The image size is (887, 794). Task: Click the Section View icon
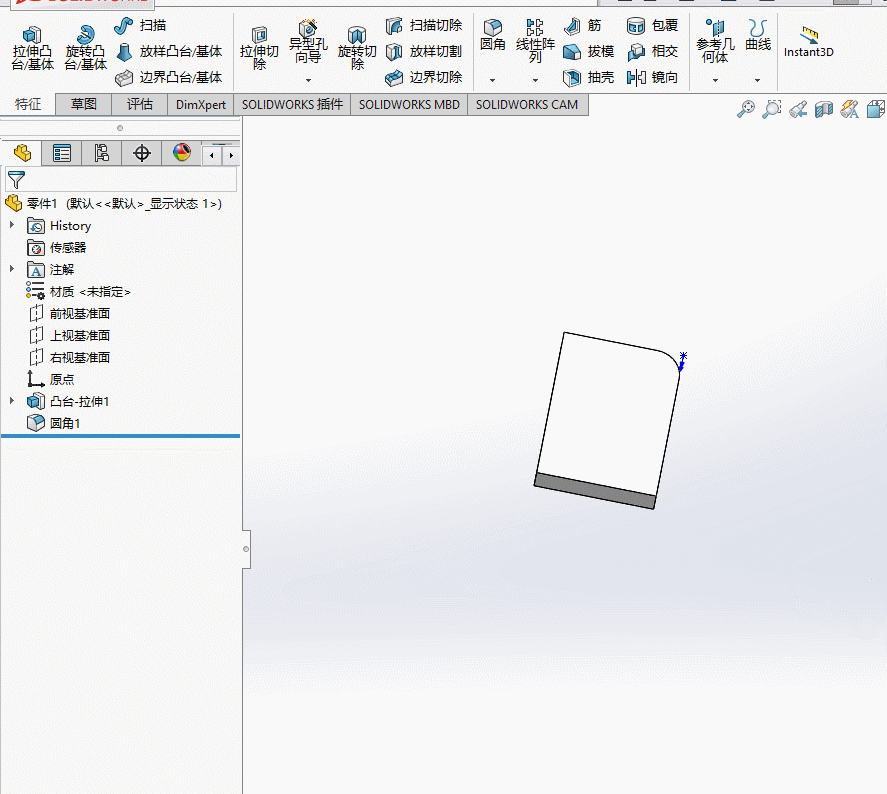coord(824,109)
